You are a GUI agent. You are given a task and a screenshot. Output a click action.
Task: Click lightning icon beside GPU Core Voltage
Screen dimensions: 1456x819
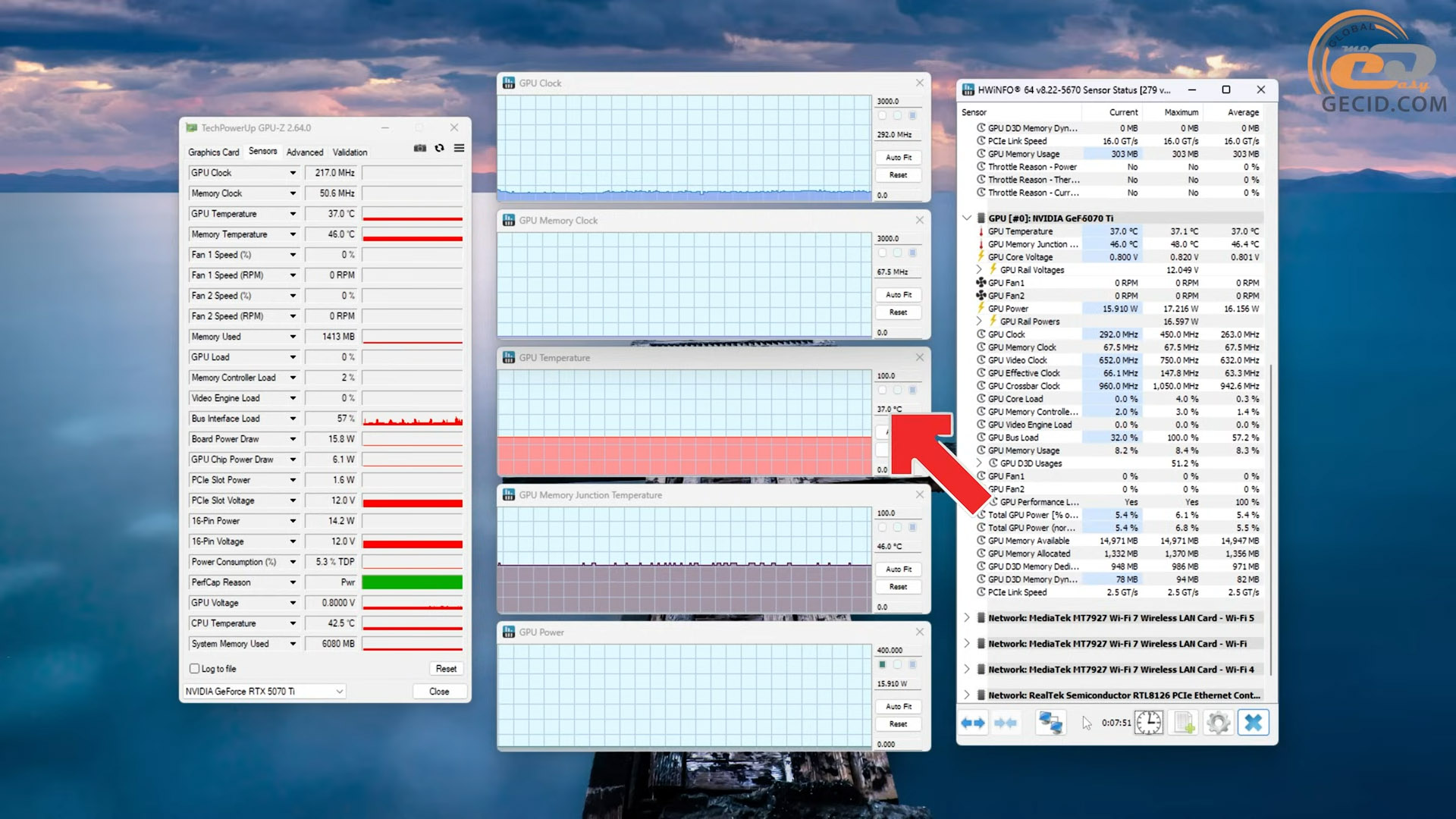click(x=981, y=256)
